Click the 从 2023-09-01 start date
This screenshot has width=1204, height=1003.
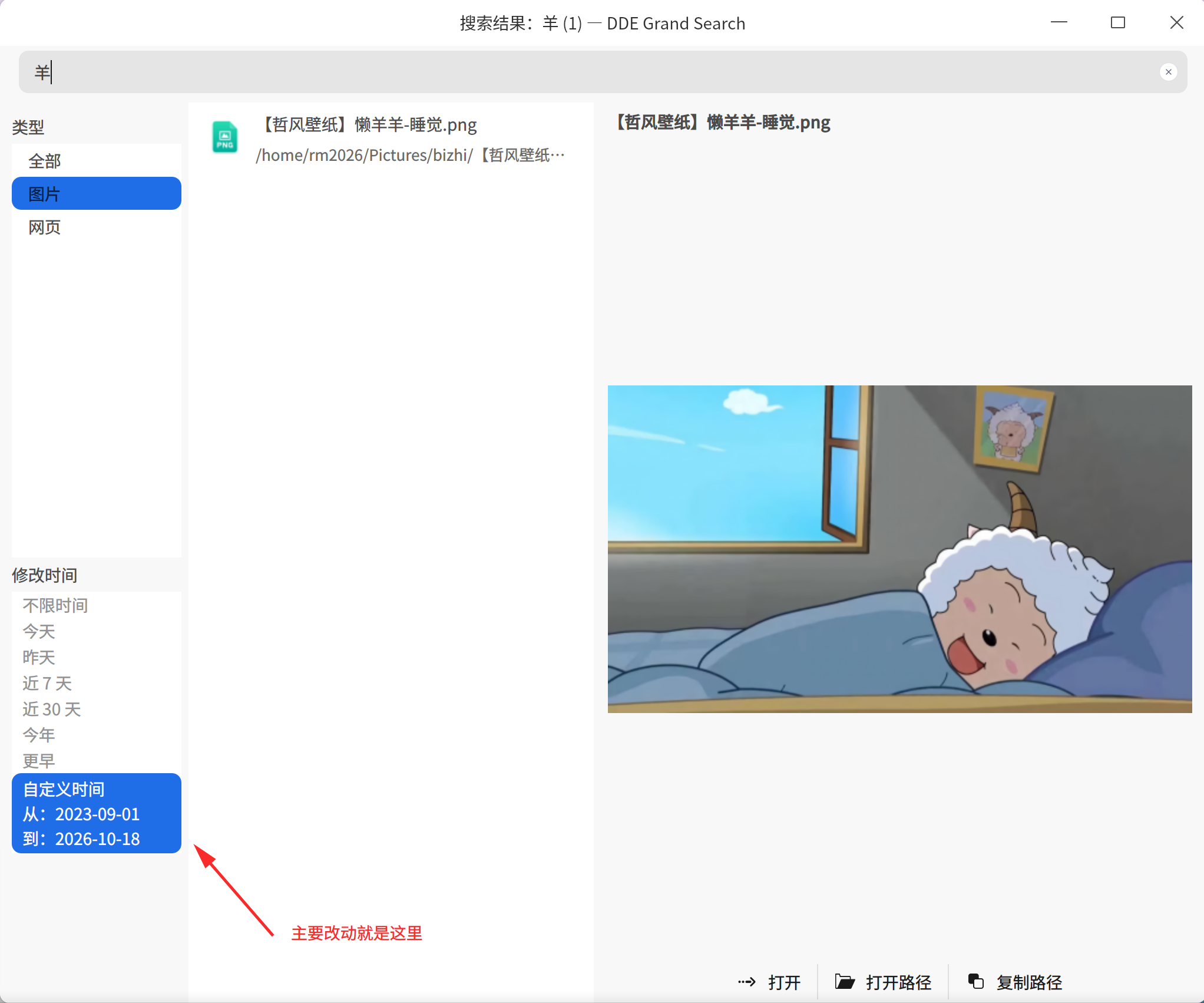(x=81, y=814)
